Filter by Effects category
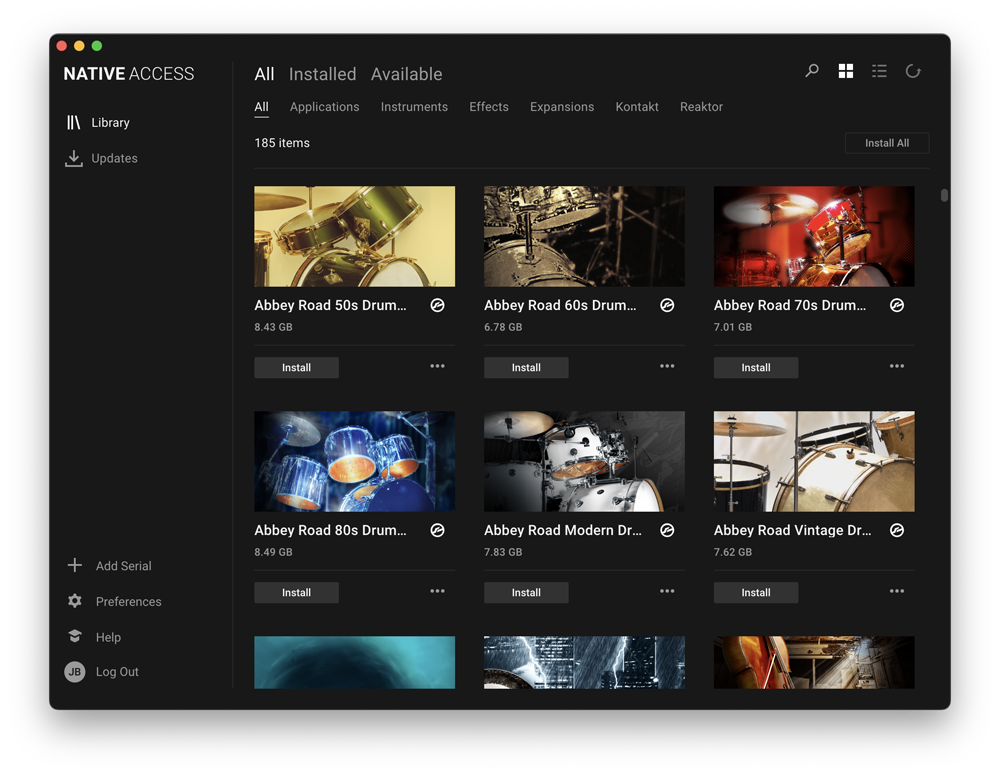The height and width of the screenshot is (775, 1000). click(x=489, y=107)
